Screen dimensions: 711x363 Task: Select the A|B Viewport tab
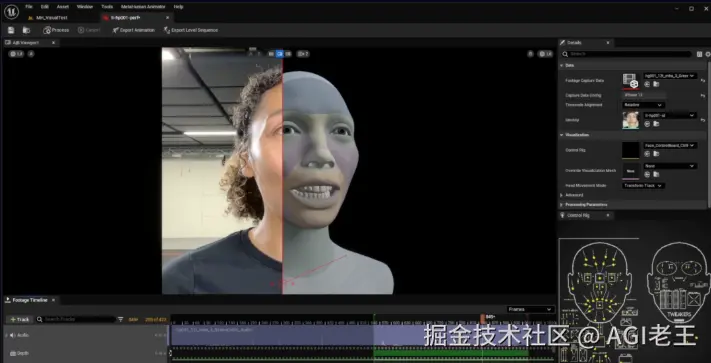[26, 43]
